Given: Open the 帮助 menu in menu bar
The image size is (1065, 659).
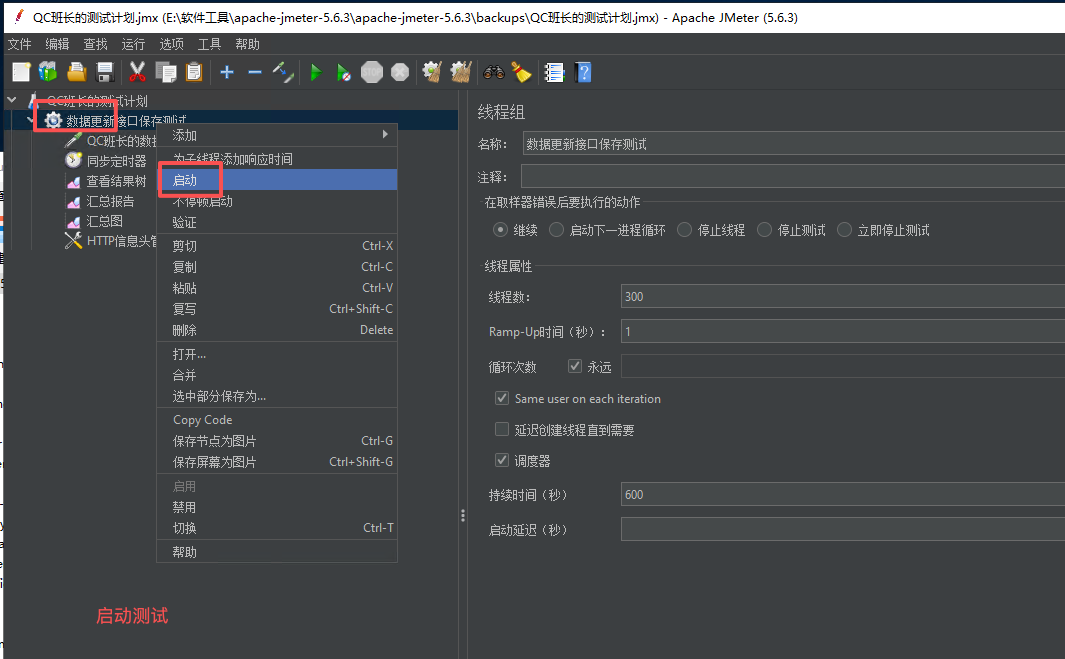Looking at the screenshot, I should 248,44.
